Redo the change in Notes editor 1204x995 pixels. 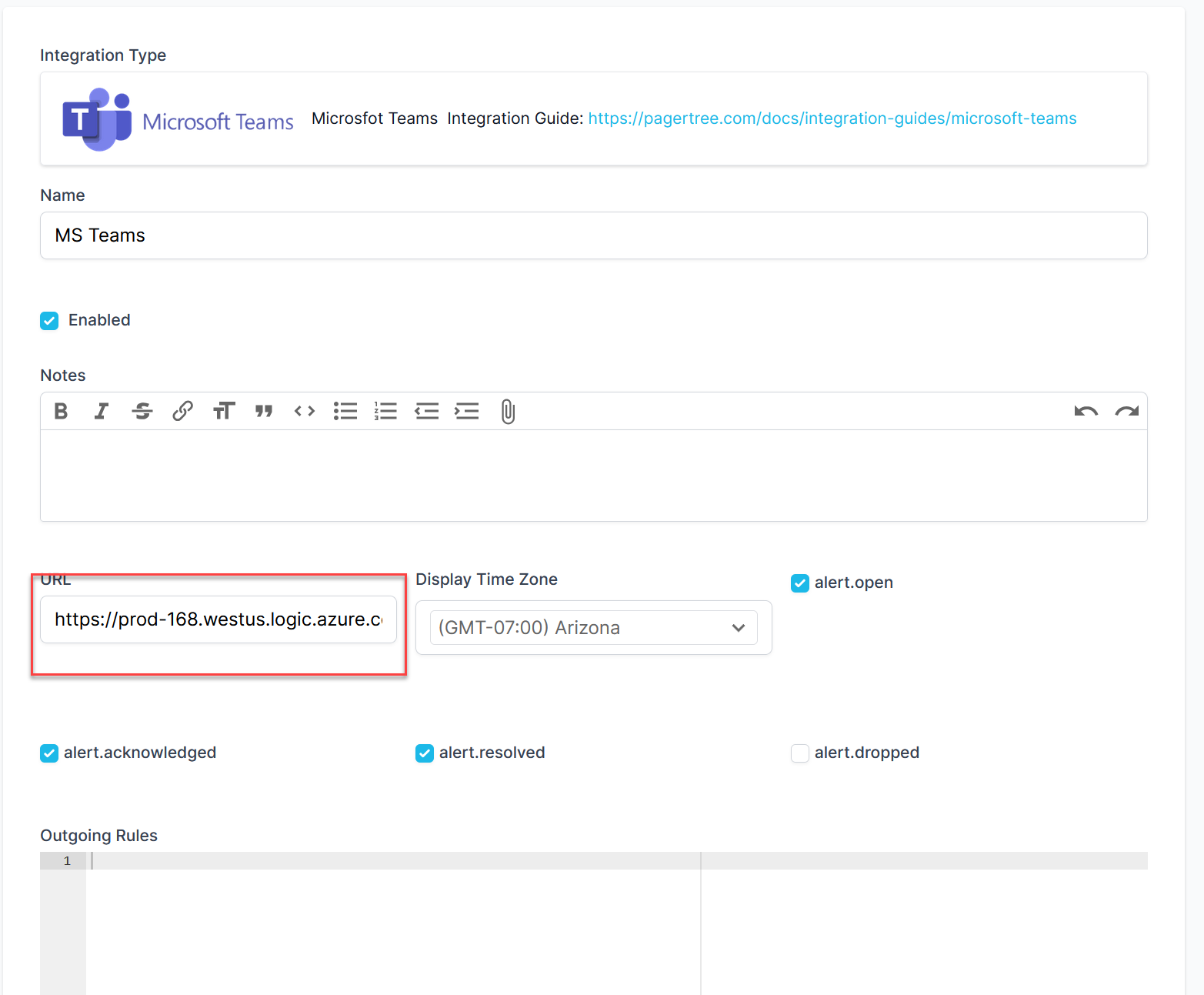(1127, 412)
